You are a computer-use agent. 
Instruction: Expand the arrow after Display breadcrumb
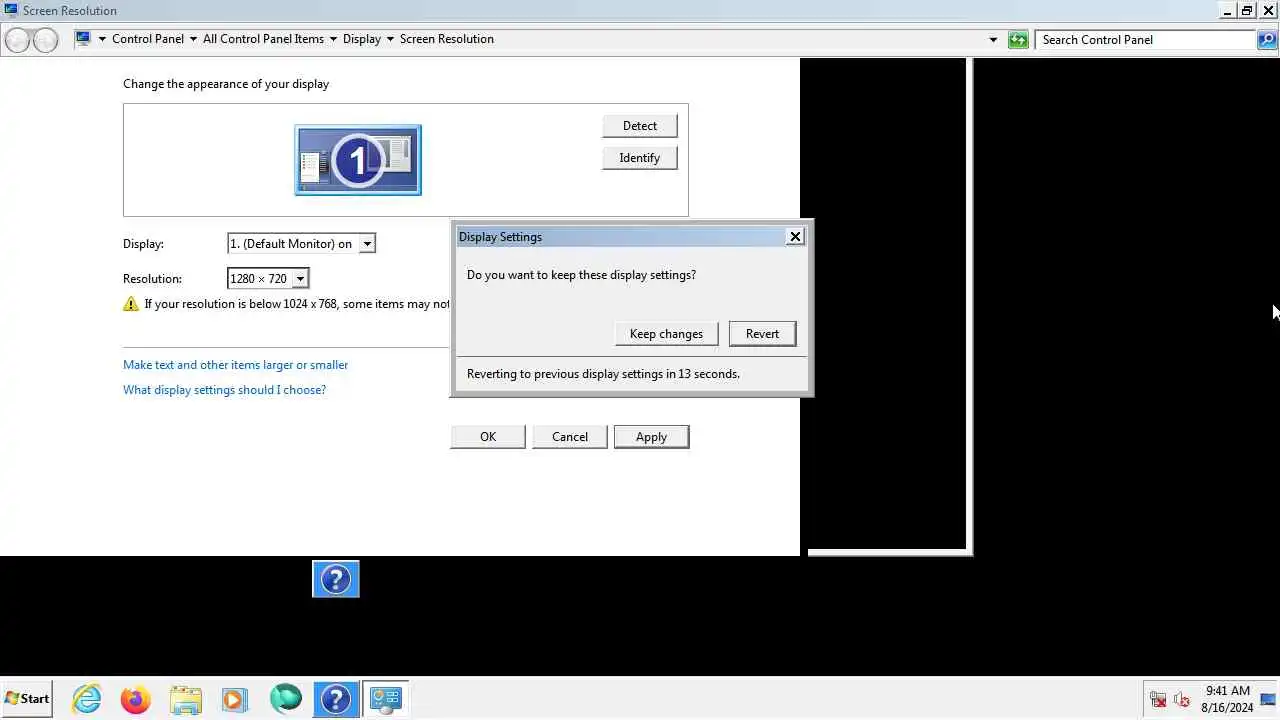(x=390, y=40)
